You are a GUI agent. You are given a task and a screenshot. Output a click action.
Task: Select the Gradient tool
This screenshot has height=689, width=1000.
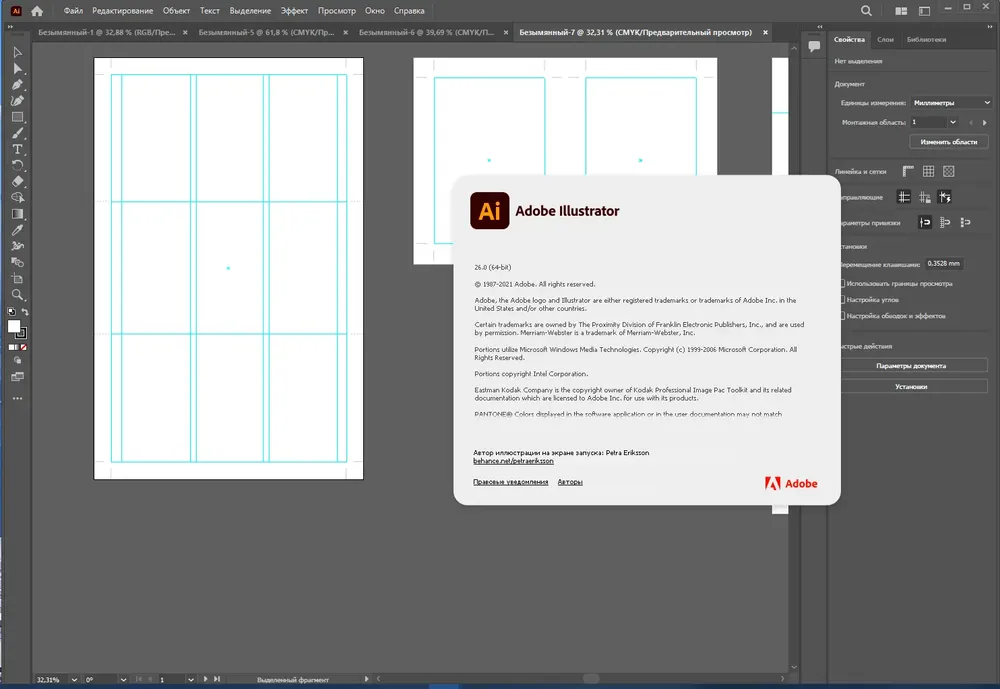(17, 214)
